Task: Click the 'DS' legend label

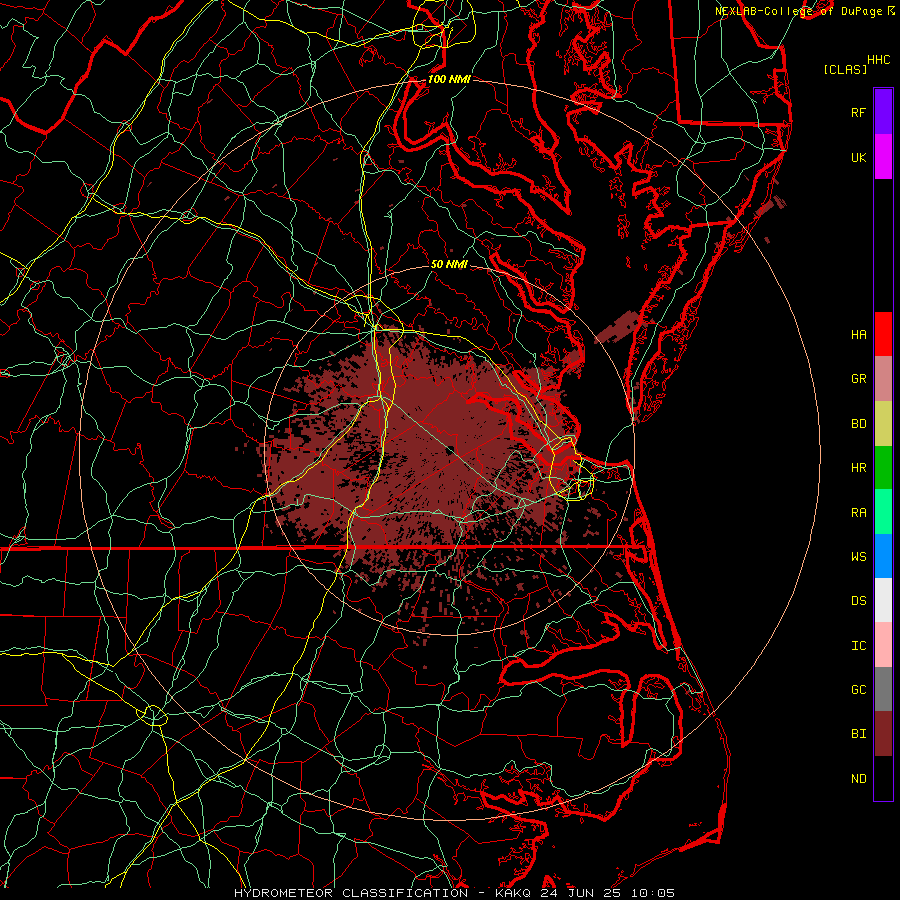Action: tap(858, 600)
